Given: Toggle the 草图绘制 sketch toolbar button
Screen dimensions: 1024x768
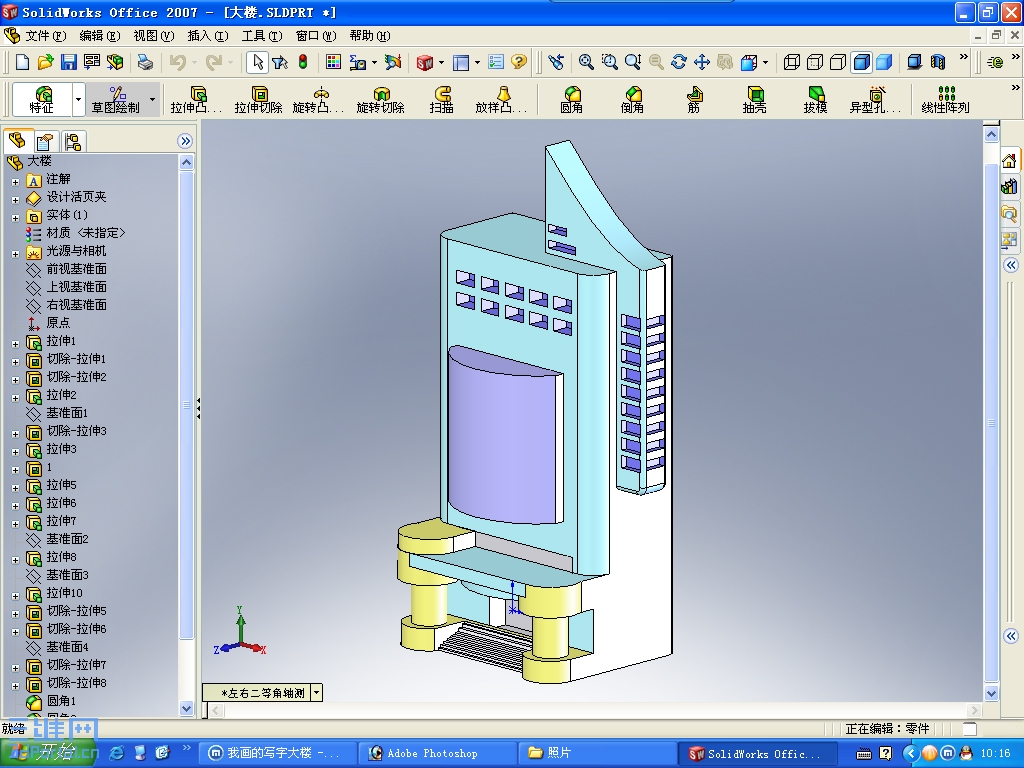Looking at the screenshot, I should 115,100.
